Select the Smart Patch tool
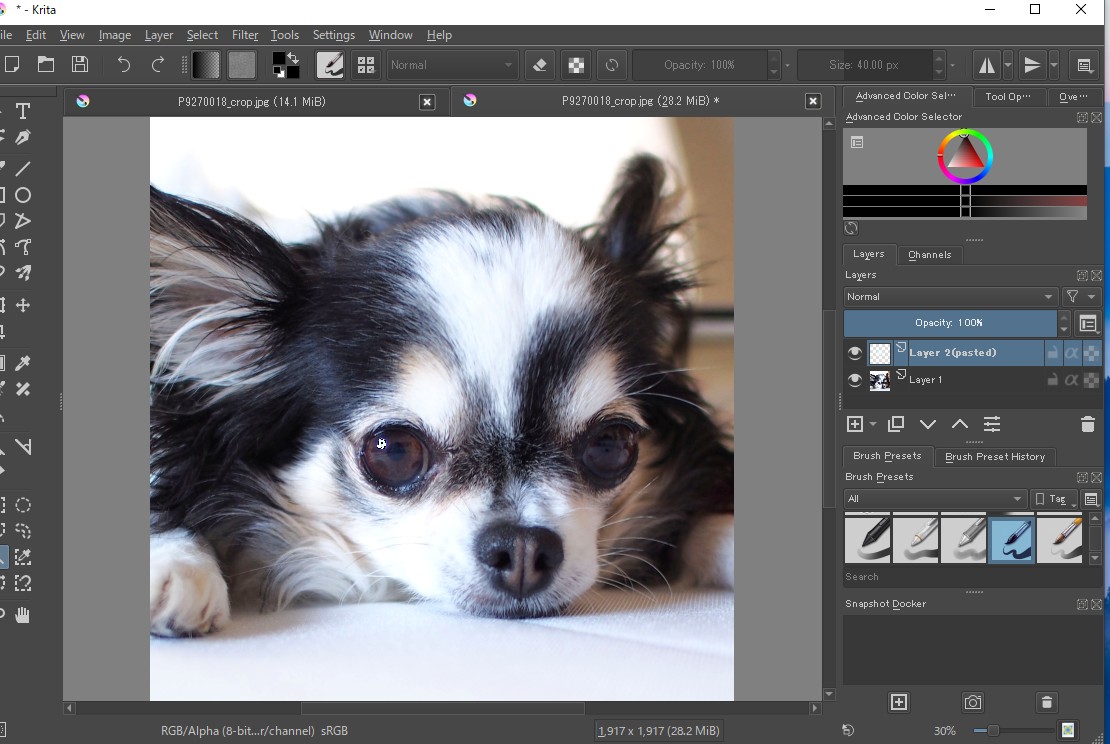 point(23,389)
